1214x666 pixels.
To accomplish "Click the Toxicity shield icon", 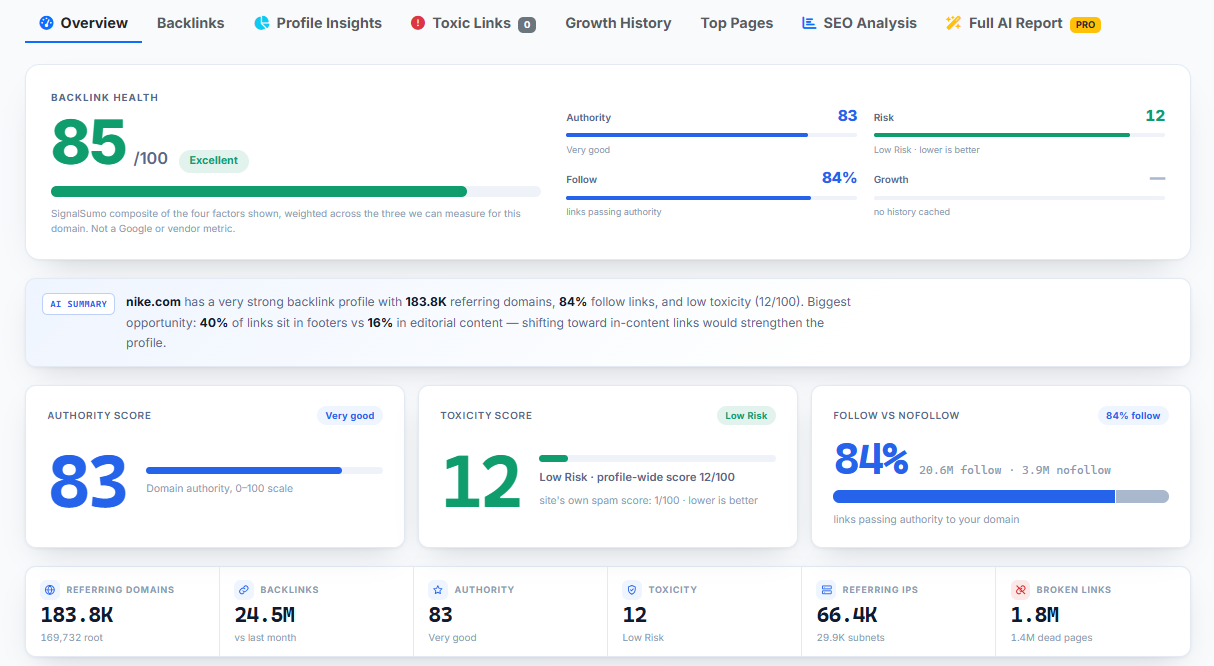I will (632, 590).
